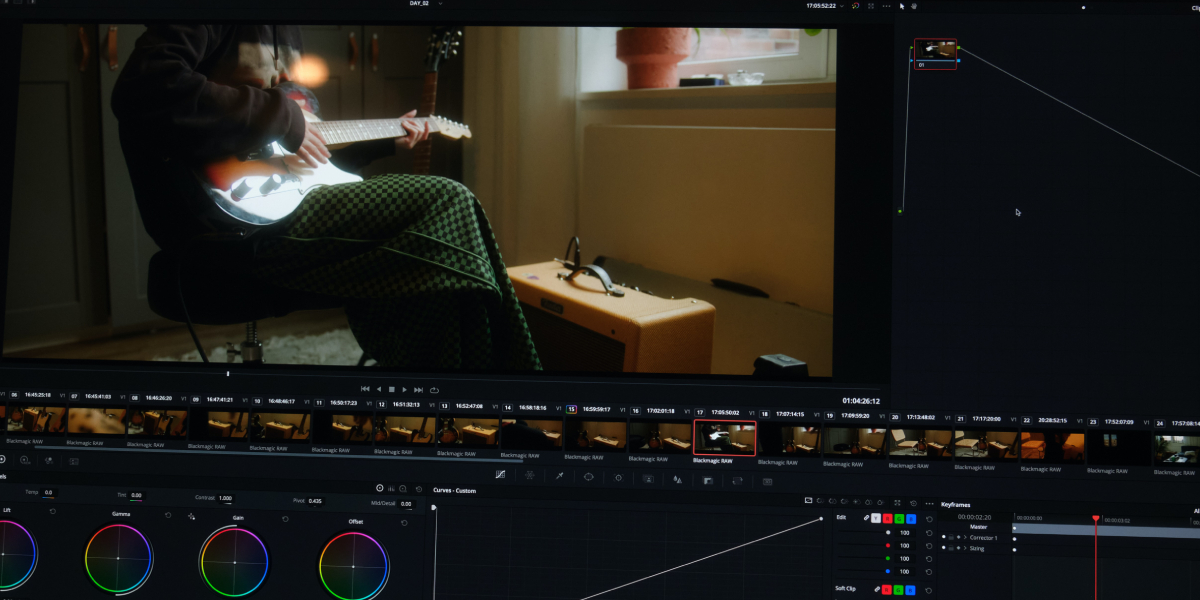Select the hand pan tool in node editor
This screenshot has height=600, width=1200.
pos(915,6)
